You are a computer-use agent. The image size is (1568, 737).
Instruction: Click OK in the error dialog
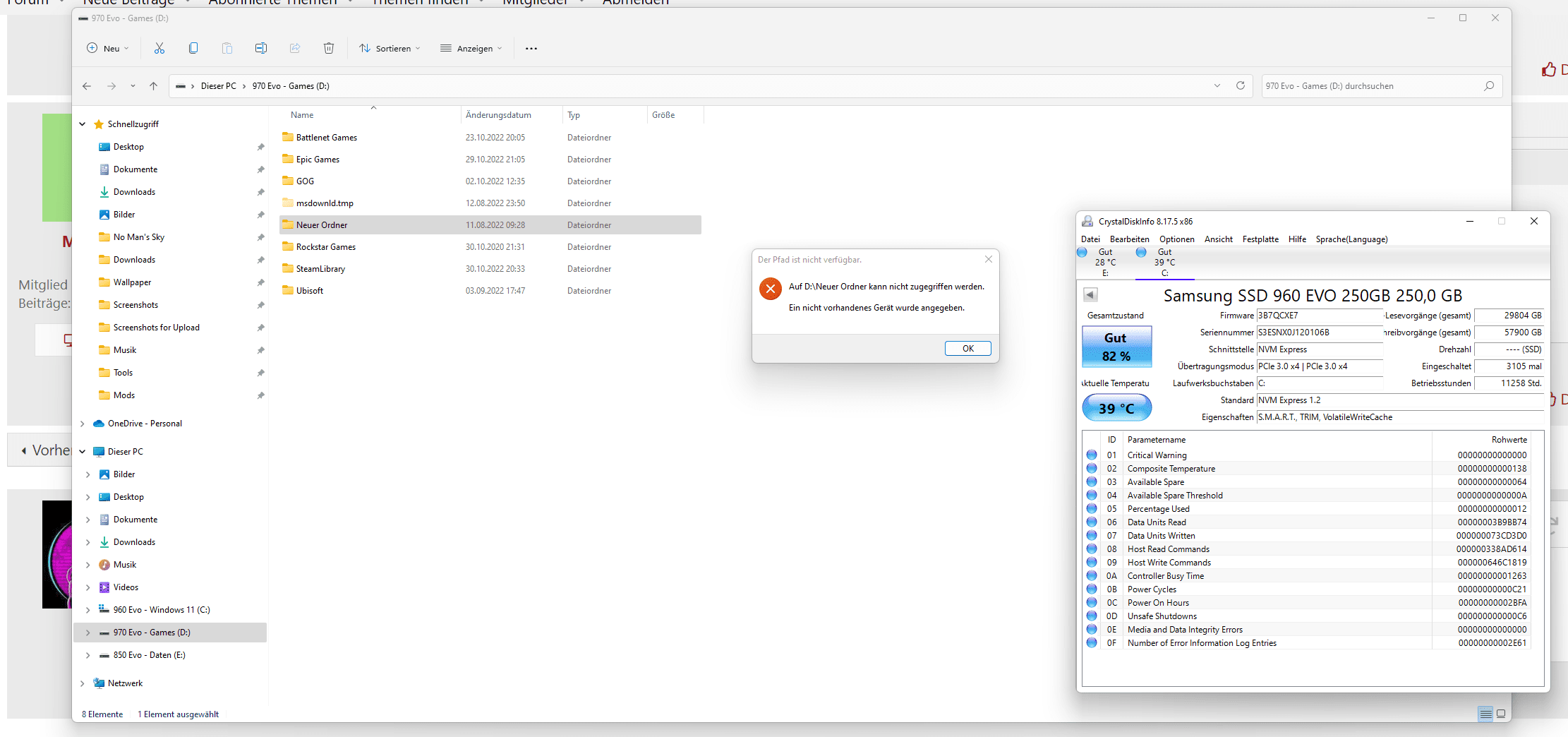968,349
